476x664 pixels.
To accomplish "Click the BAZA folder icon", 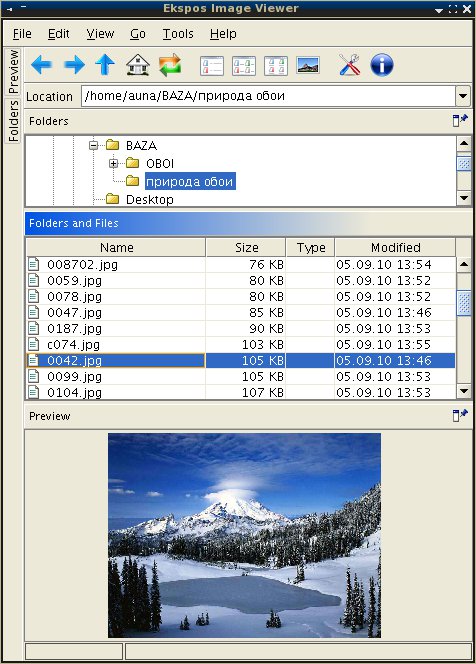I will (112, 145).
